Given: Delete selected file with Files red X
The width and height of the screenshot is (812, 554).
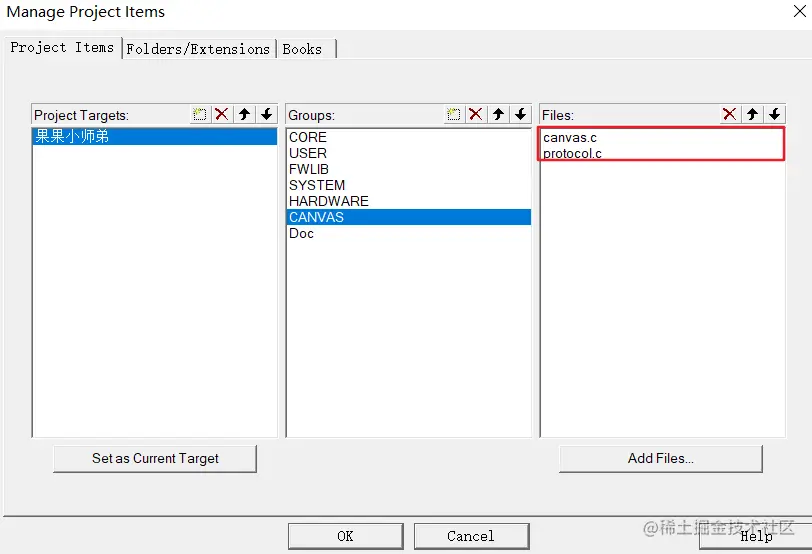Looking at the screenshot, I should coord(730,114).
